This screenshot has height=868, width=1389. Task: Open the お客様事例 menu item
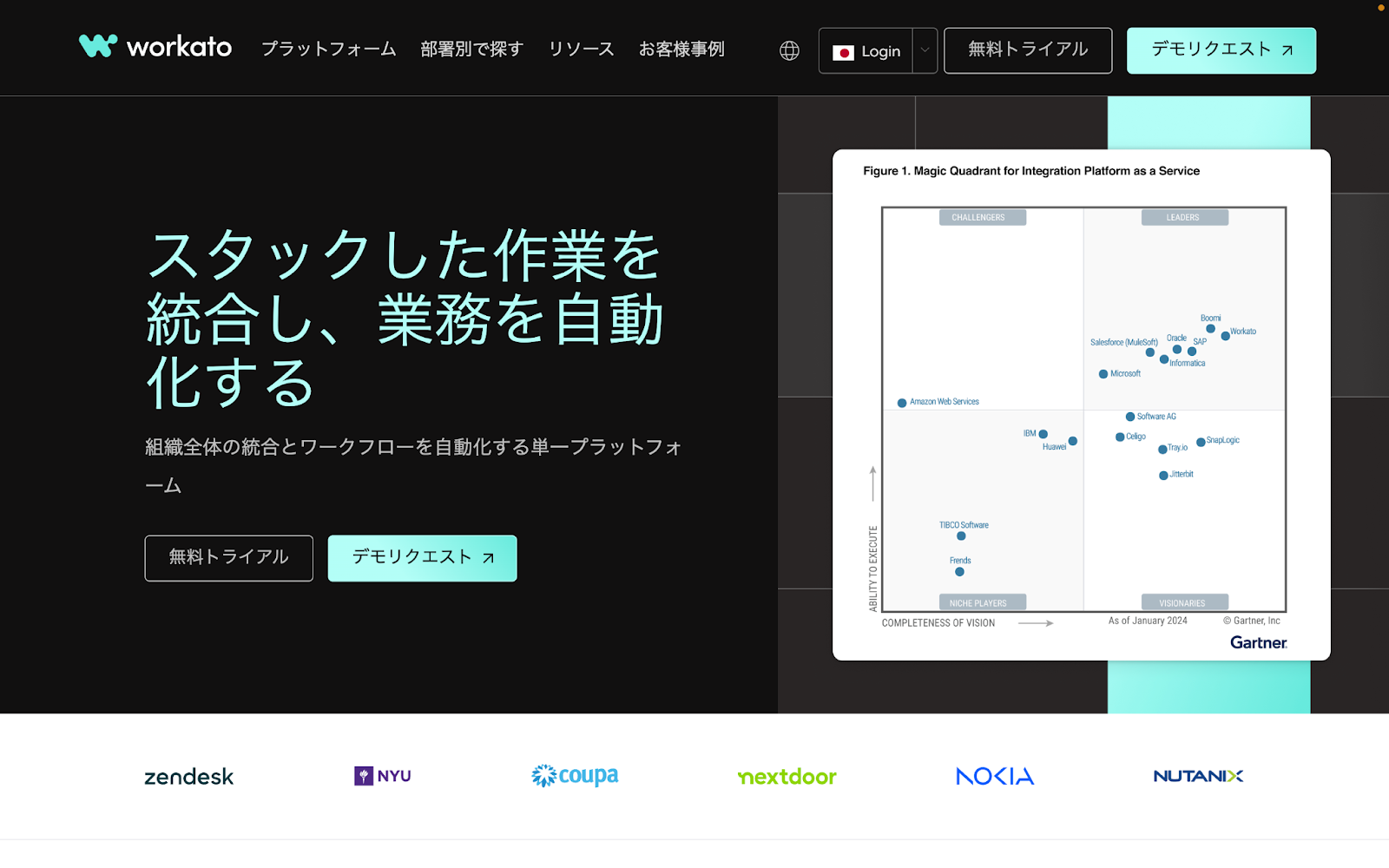[681, 49]
